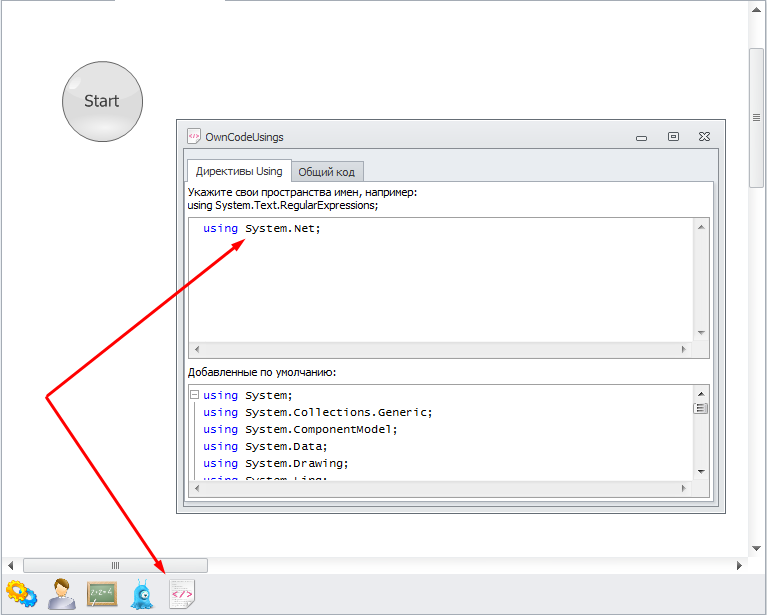Click the green chalkboard icon
The image size is (767, 615).
pos(102,594)
